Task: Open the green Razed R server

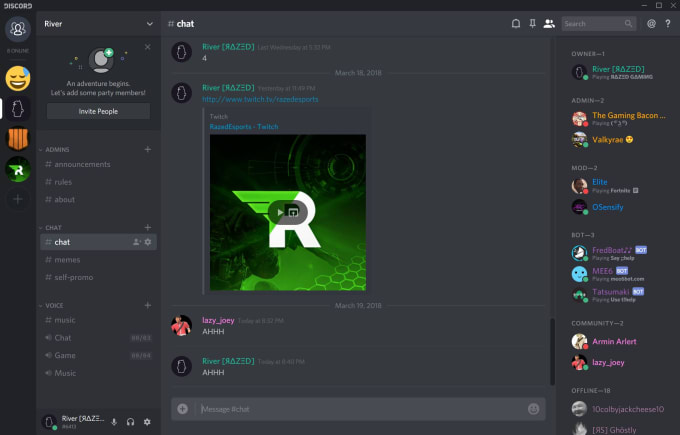Action: [18, 169]
